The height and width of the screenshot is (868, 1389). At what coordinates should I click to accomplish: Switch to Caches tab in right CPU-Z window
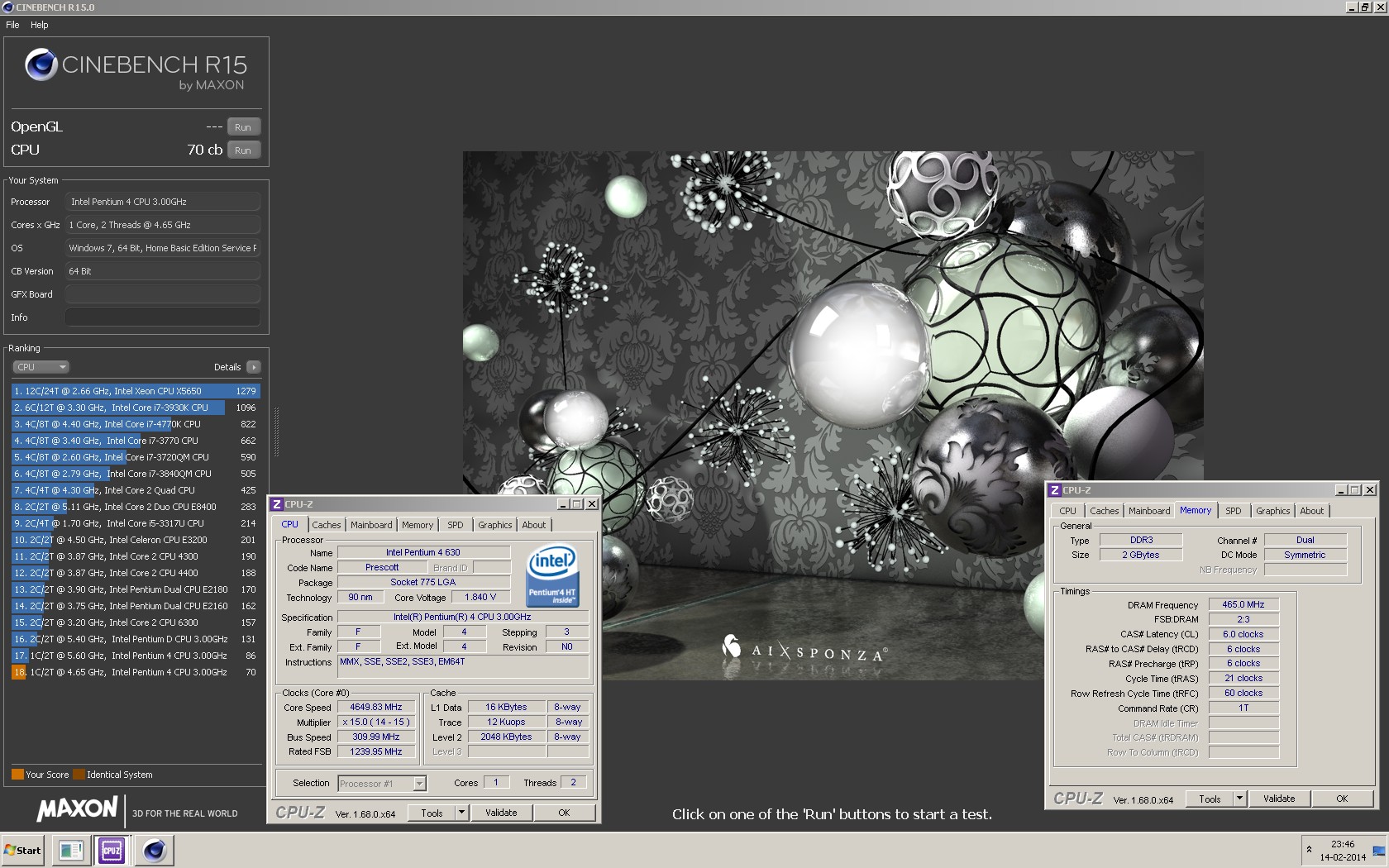1104,511
